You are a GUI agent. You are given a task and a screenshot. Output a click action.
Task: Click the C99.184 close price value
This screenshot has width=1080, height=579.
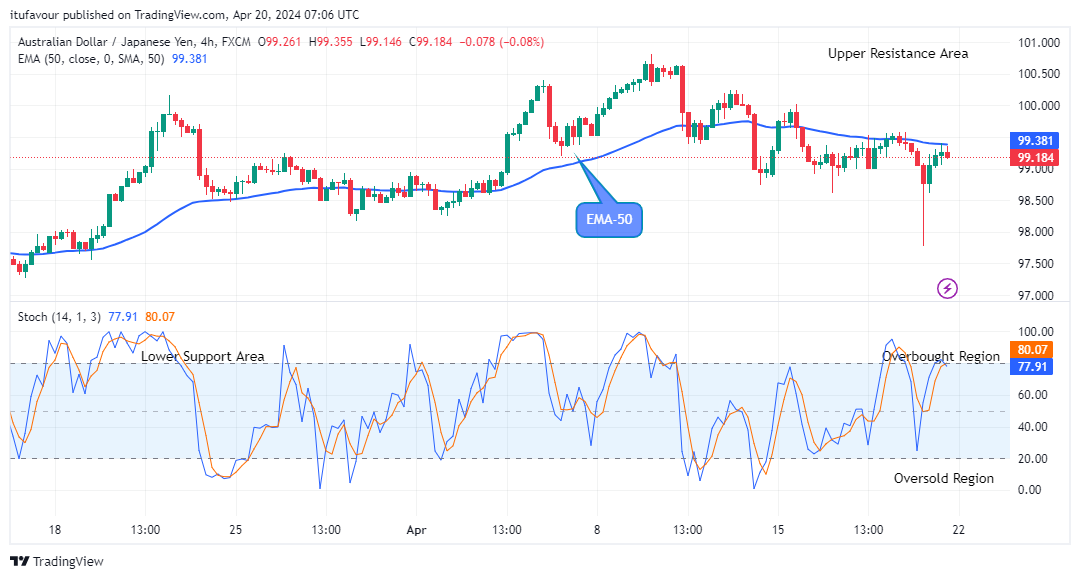(430, 42)
